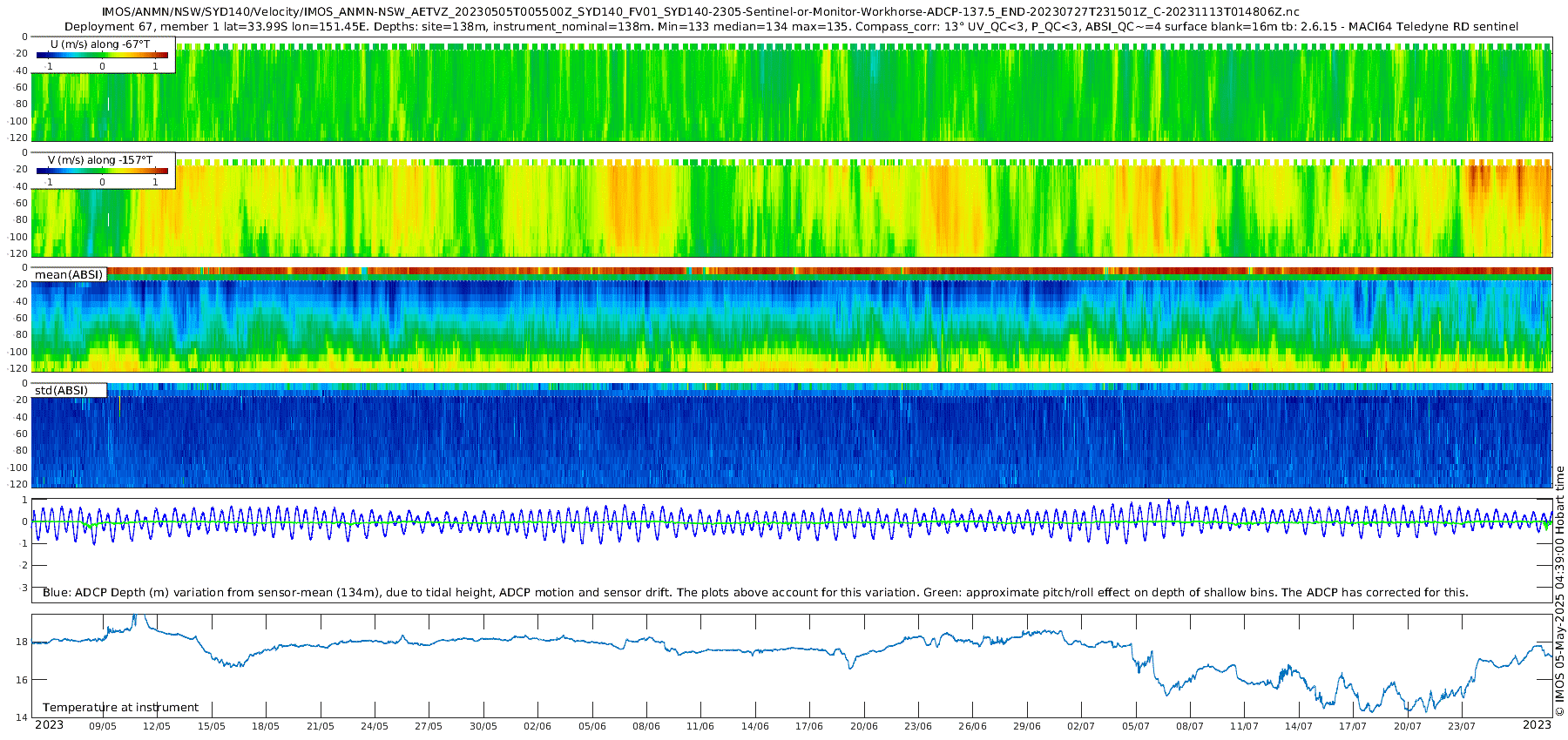The height and width of the screenshot is (740, 1568).
Task: Click the 05/07 date tick label
Action: pos(1136,726)
